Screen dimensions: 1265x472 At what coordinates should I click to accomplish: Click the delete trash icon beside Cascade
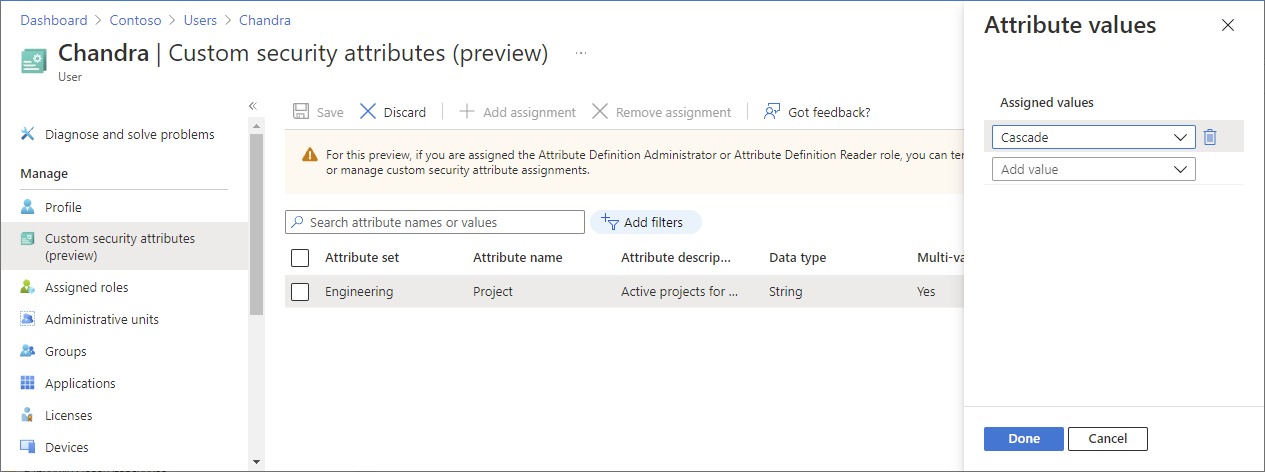1210,137
